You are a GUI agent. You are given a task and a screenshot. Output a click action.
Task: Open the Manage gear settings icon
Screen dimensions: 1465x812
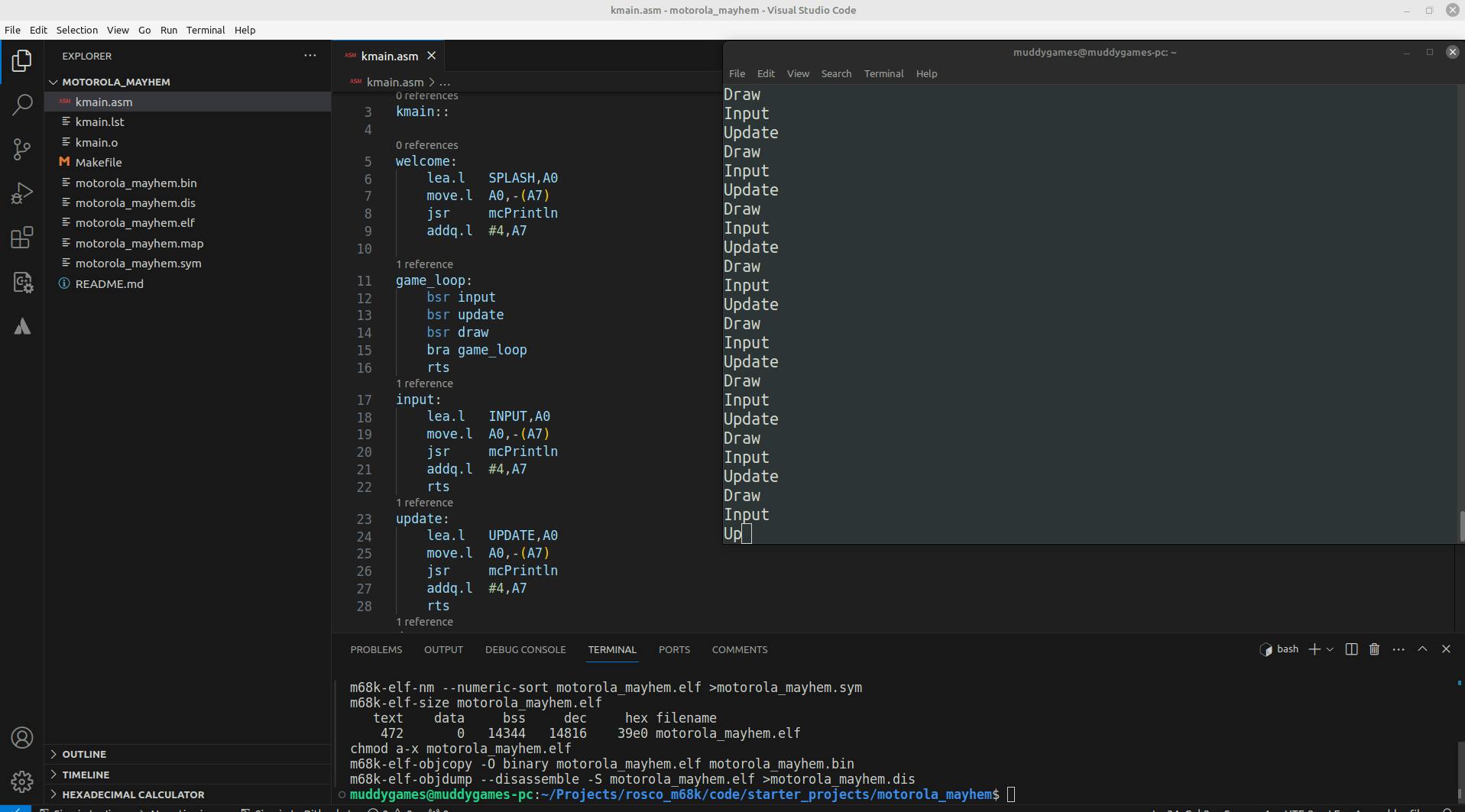coord(22,781)
